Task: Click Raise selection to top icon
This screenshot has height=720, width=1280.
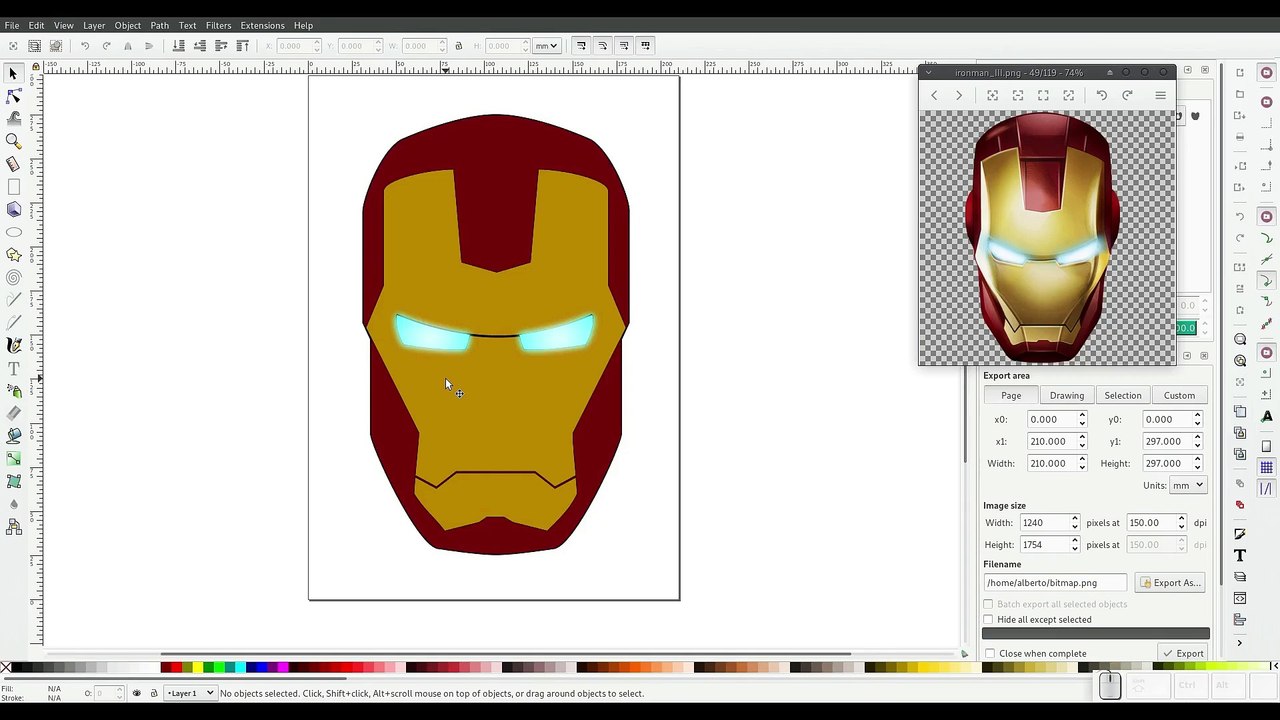Action: tap(242, 46)
